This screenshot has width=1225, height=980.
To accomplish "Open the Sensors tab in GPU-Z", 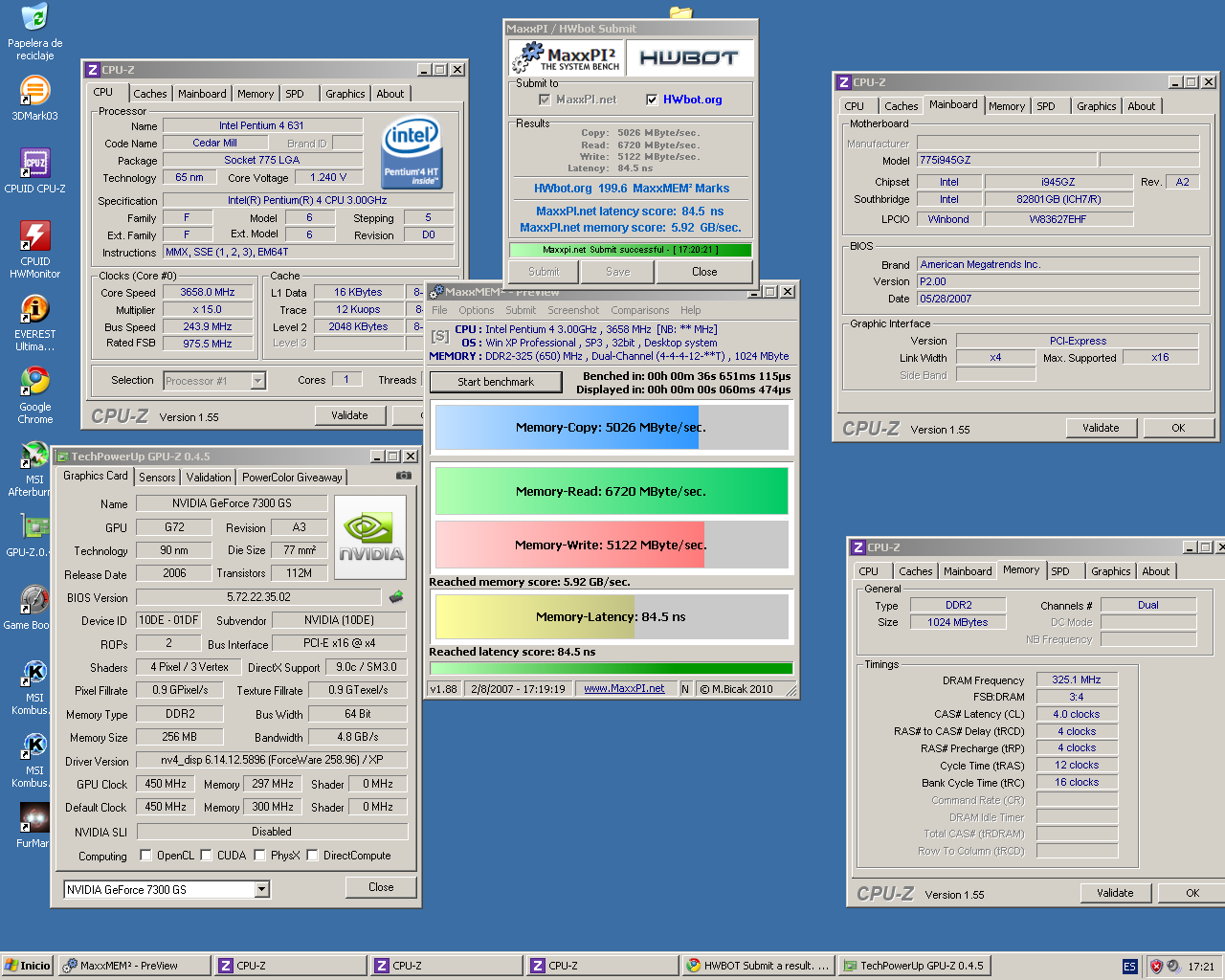I will [157, 477].
